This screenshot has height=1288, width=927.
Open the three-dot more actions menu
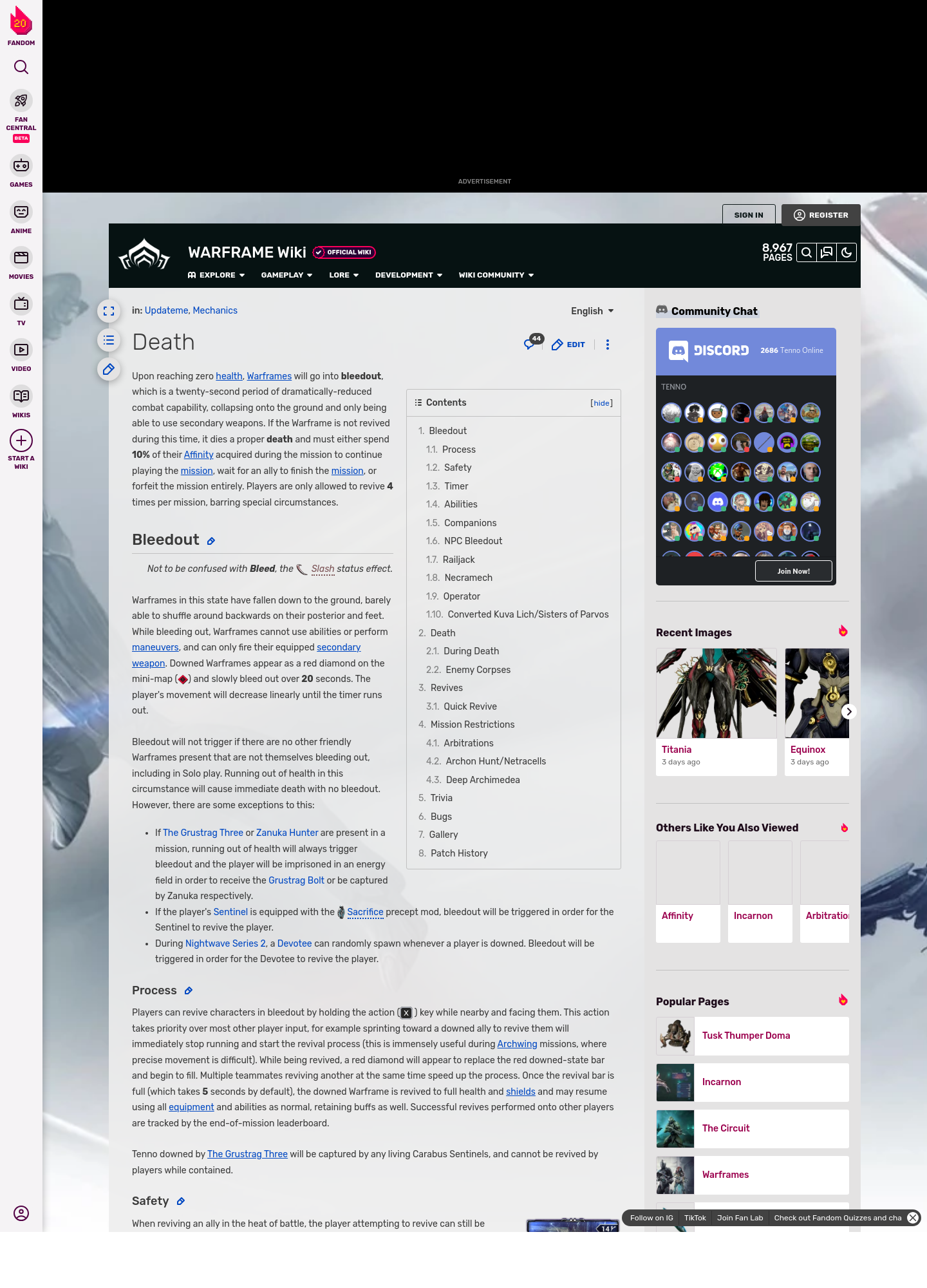click(608, 345)
